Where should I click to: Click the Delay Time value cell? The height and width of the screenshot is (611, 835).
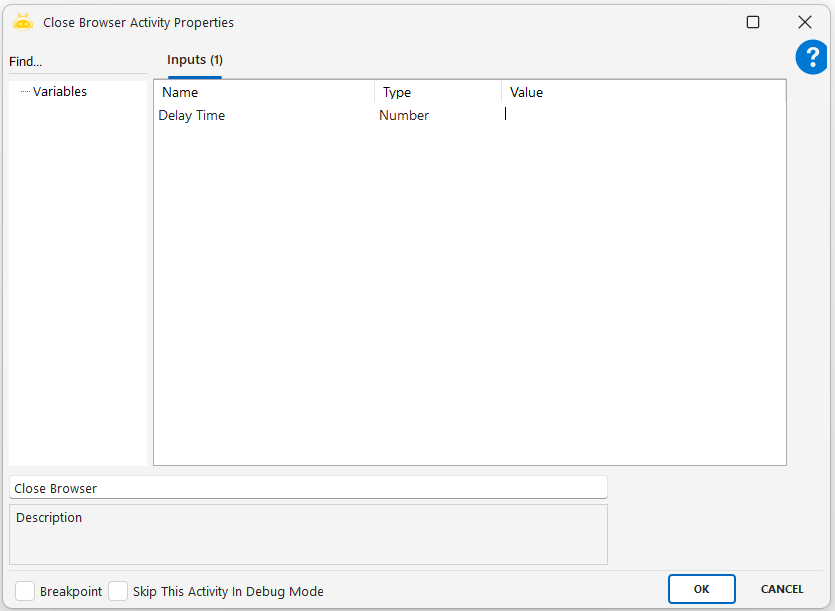640,115
